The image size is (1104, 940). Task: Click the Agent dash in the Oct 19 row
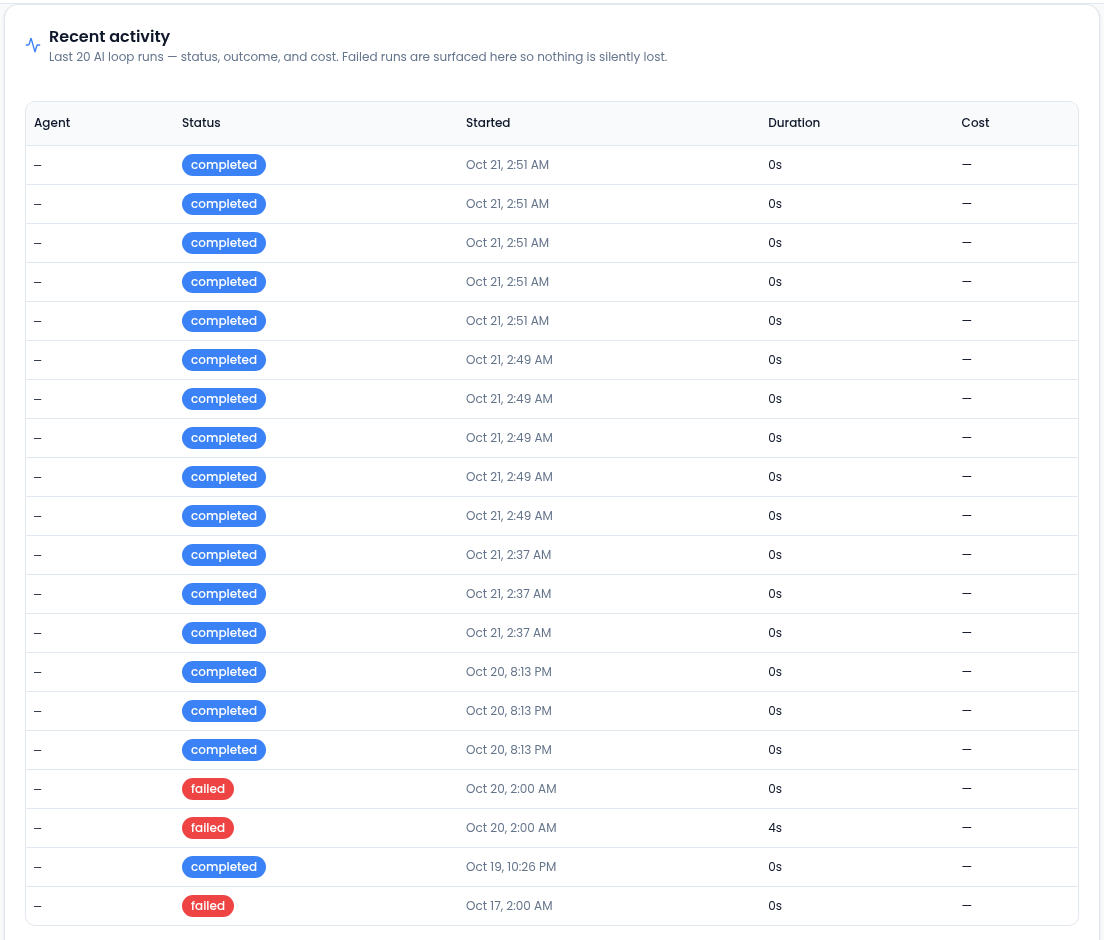[38, 867]
